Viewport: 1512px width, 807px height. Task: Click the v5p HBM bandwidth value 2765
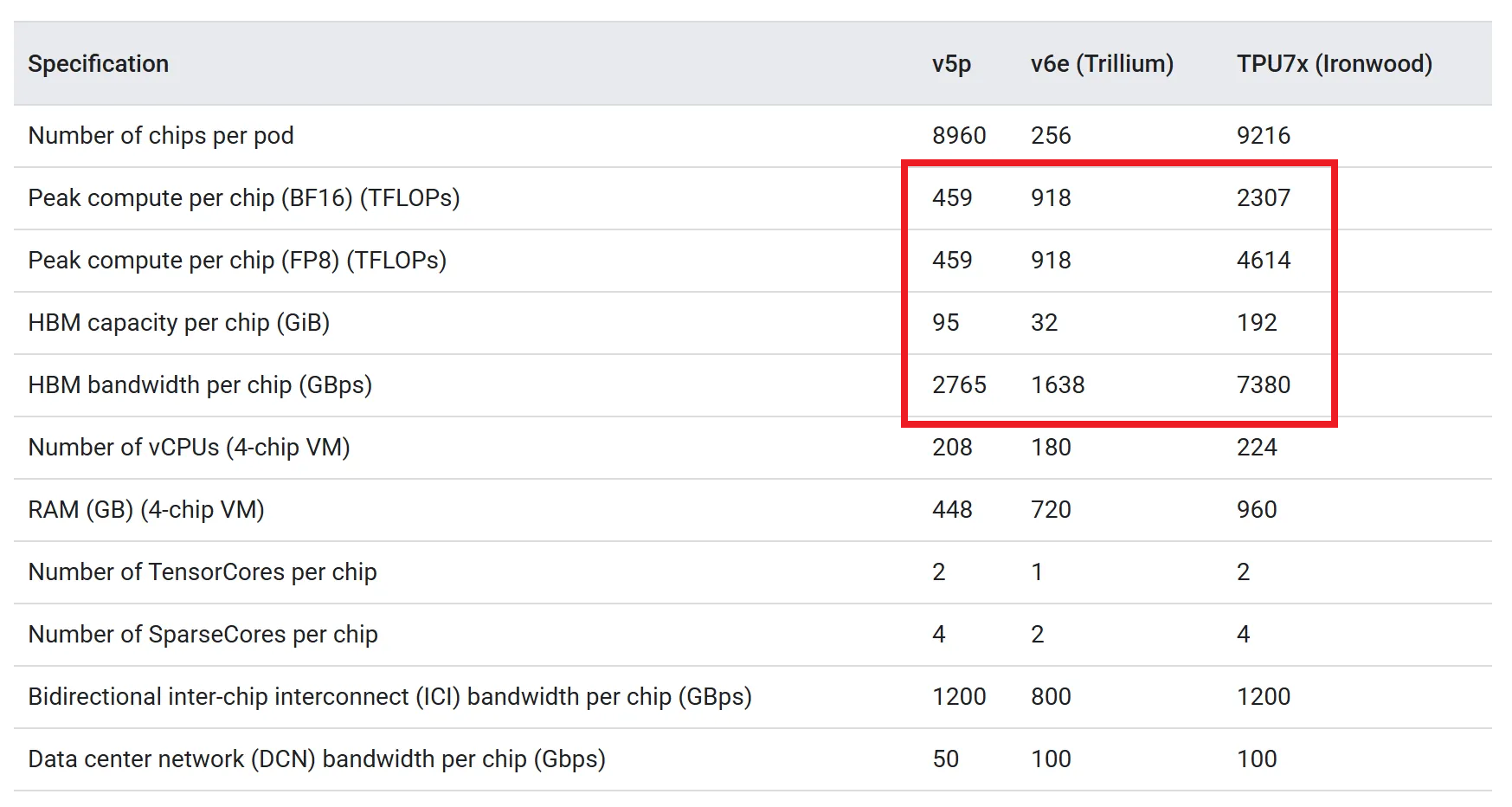[x=959, y=385]
